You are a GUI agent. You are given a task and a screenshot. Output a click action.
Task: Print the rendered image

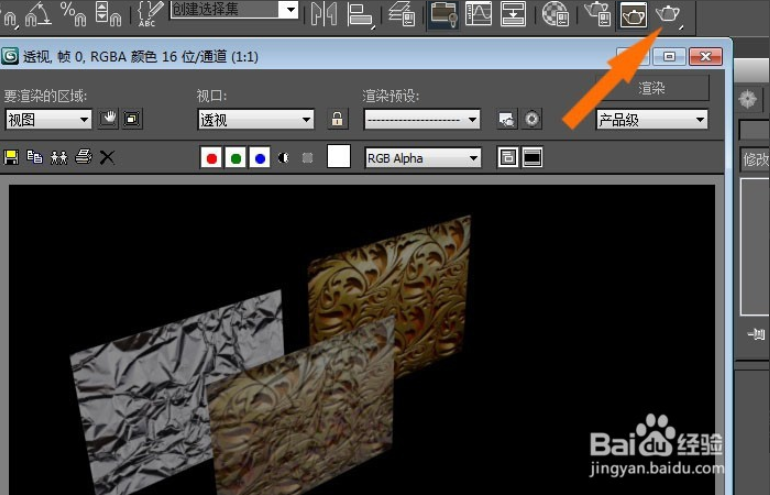[83, 157]
